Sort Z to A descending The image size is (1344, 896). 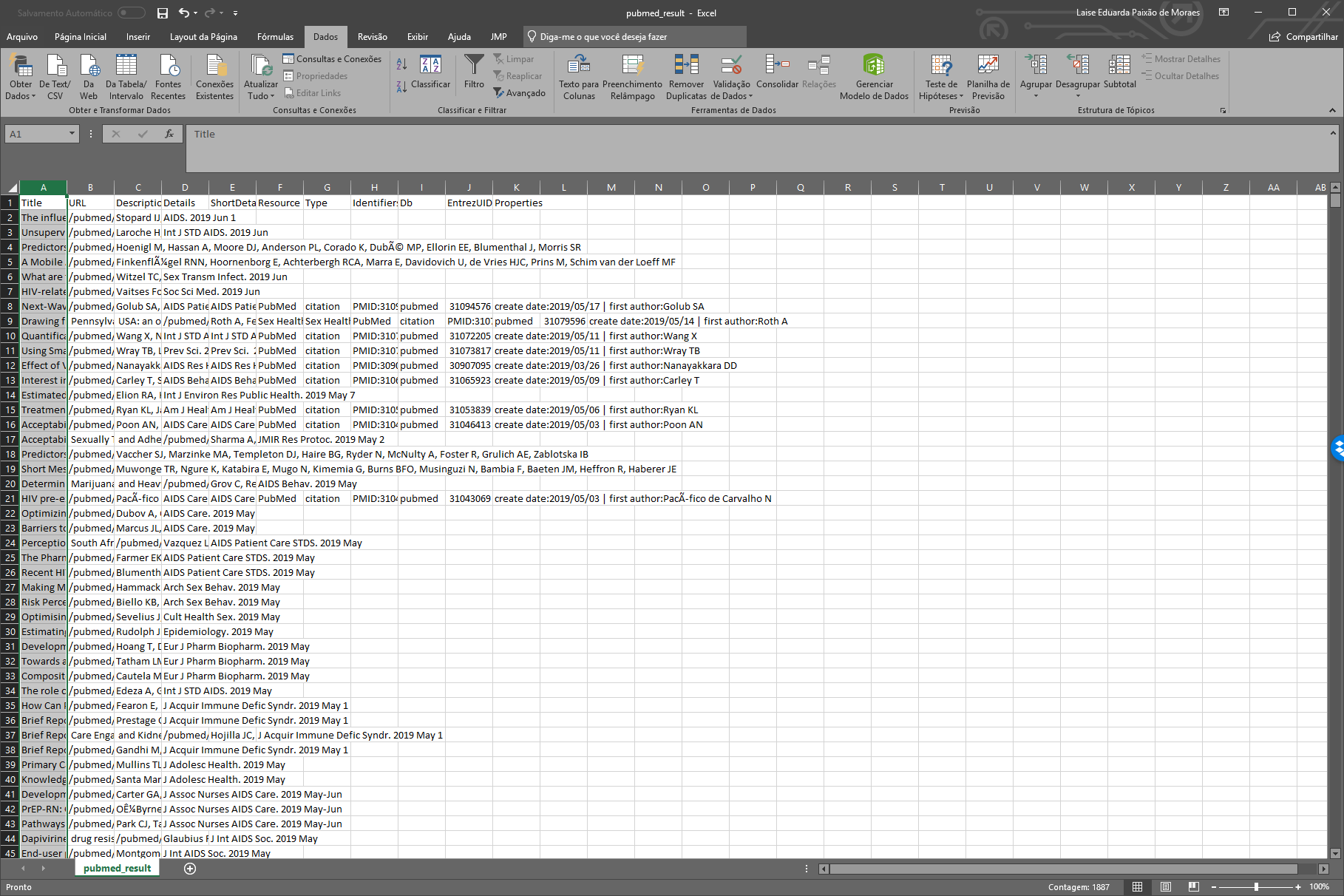coord(401,86)
